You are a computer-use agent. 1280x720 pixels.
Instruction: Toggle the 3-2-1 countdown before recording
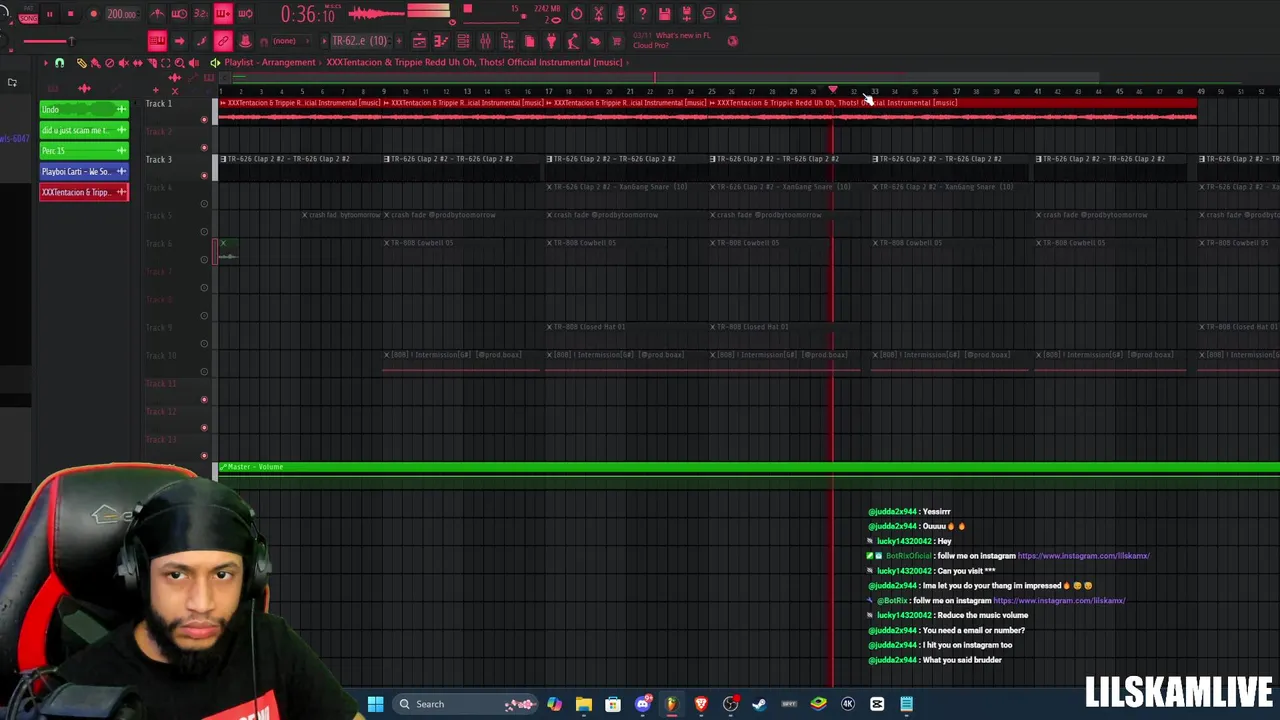tap(201, 14)
